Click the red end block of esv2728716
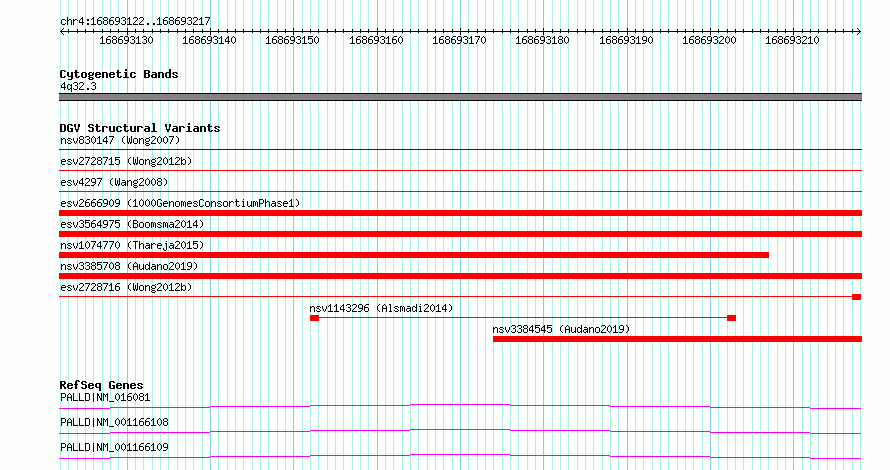This screenshot has width=890, height=470. pos(857,297)
